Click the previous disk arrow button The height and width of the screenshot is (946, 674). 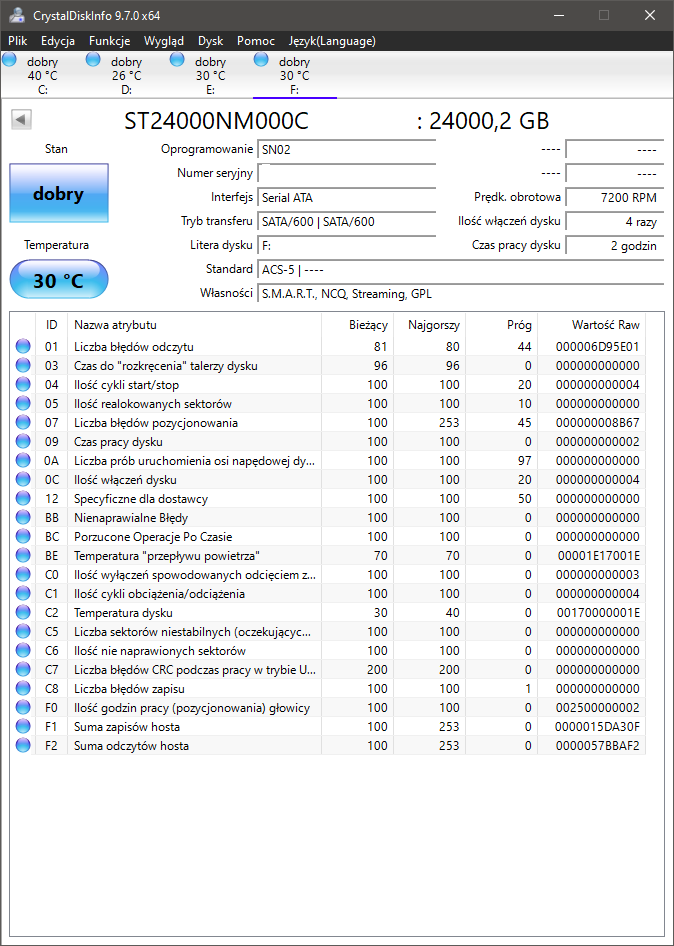point(21,120)
